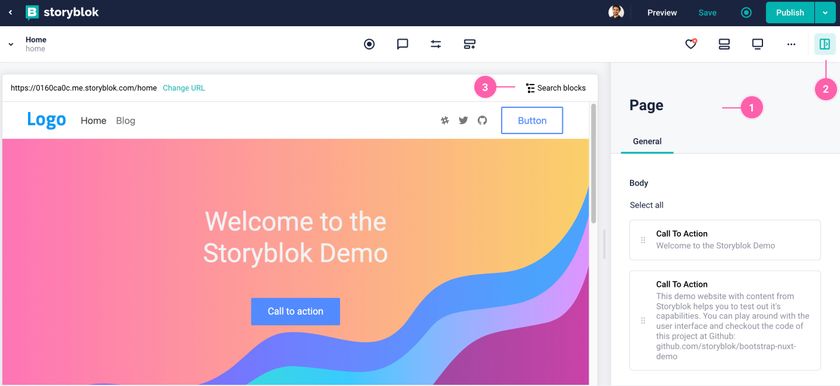Click the Body field label
The width and height of the screenshot is (840, 386).
coord(639,183)
